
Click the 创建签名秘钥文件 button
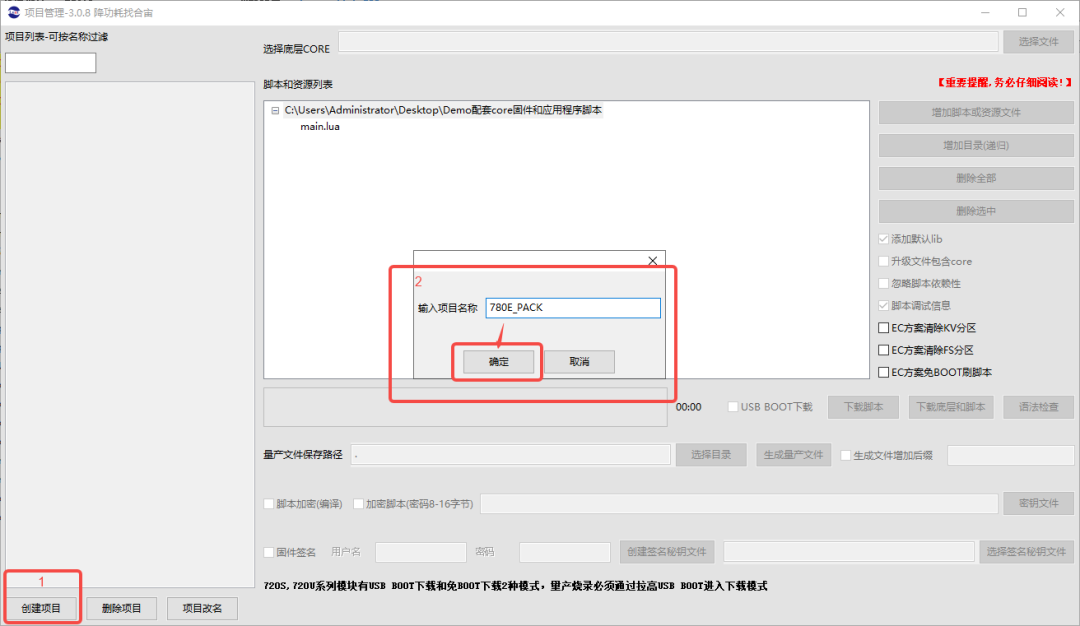click(667, 552)
